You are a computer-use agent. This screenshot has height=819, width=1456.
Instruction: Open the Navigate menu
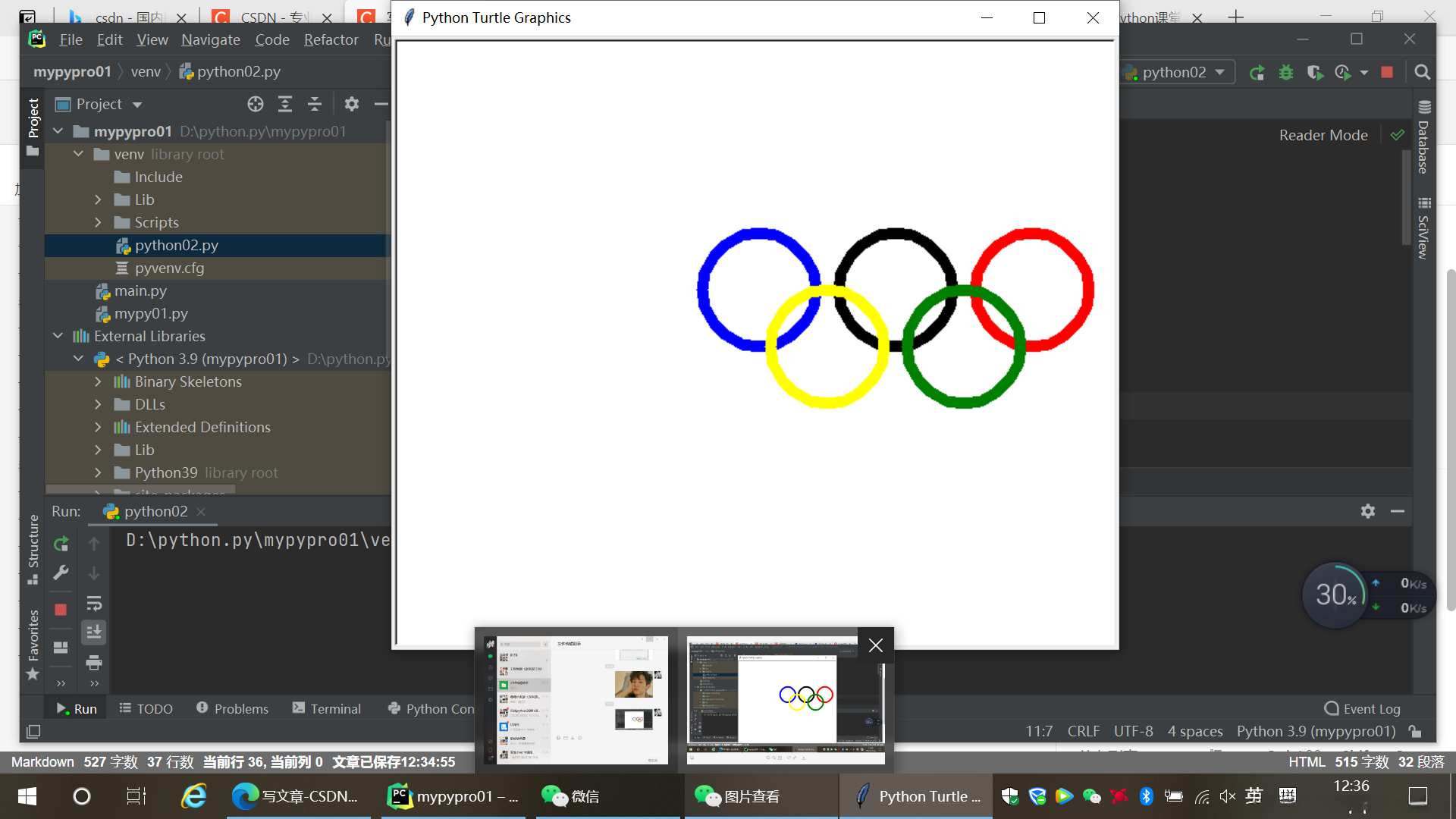pos(210,39)
